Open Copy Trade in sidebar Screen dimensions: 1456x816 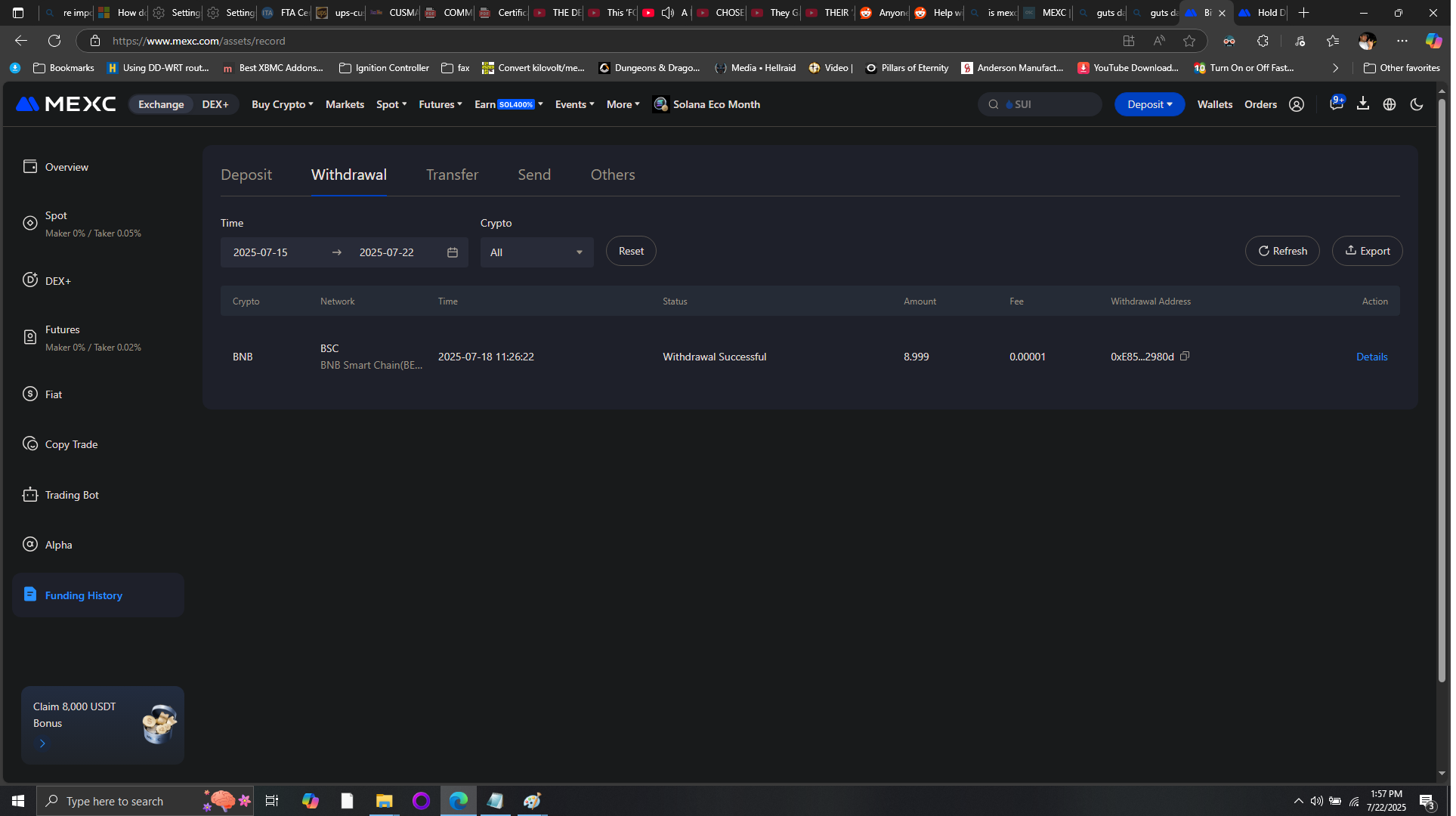pyautogui.click(x=71, y=446)
